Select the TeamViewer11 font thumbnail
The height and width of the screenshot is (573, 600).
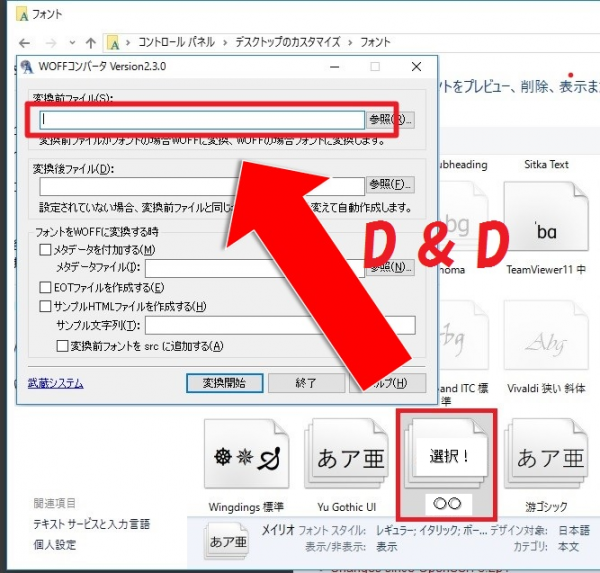point(546,217)
